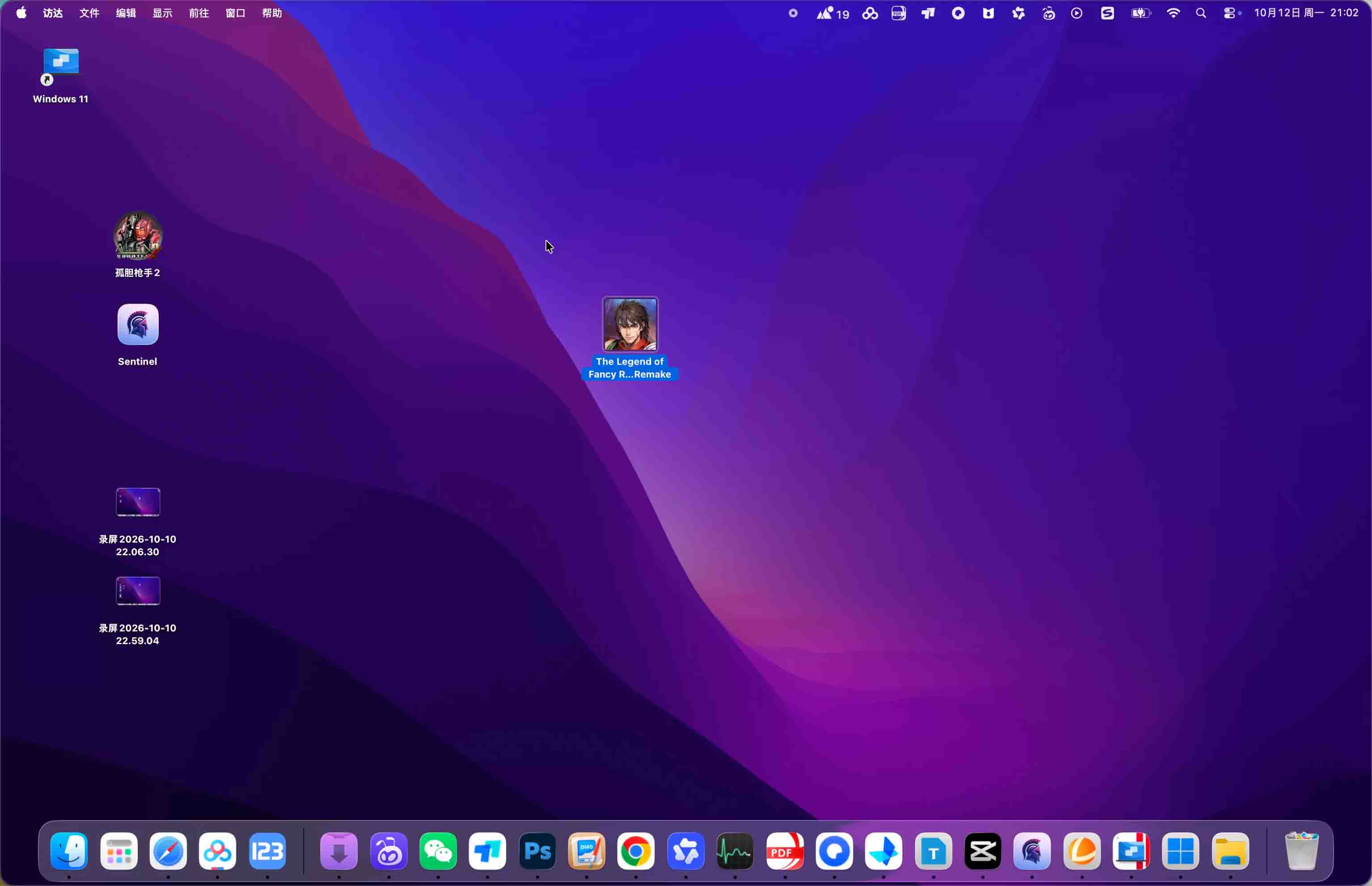Select The Legend of Fancy R...Remake icon
1372x886 pixels.
point(630,325)
